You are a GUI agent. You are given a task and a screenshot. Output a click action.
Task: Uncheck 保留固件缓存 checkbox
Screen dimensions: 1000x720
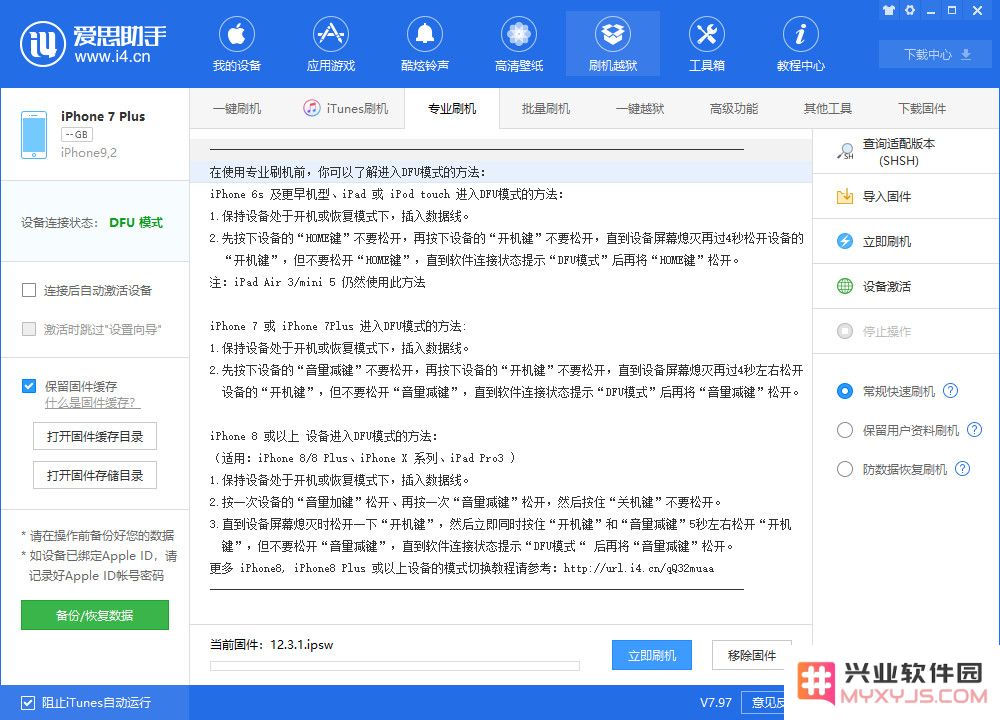29,386
